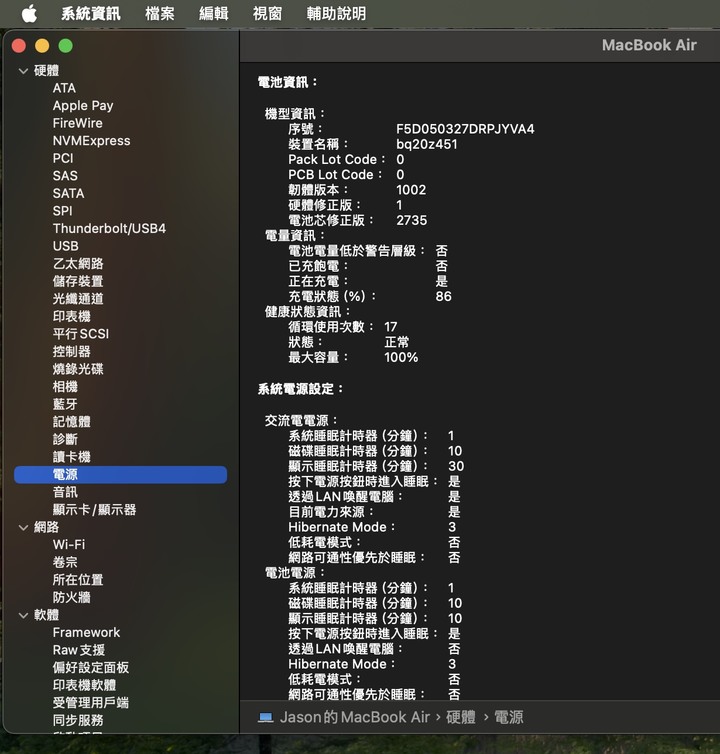Screen dimensions: 720x754
Task: Select PCI in the sidebar
Action: (x=63, y=158)
